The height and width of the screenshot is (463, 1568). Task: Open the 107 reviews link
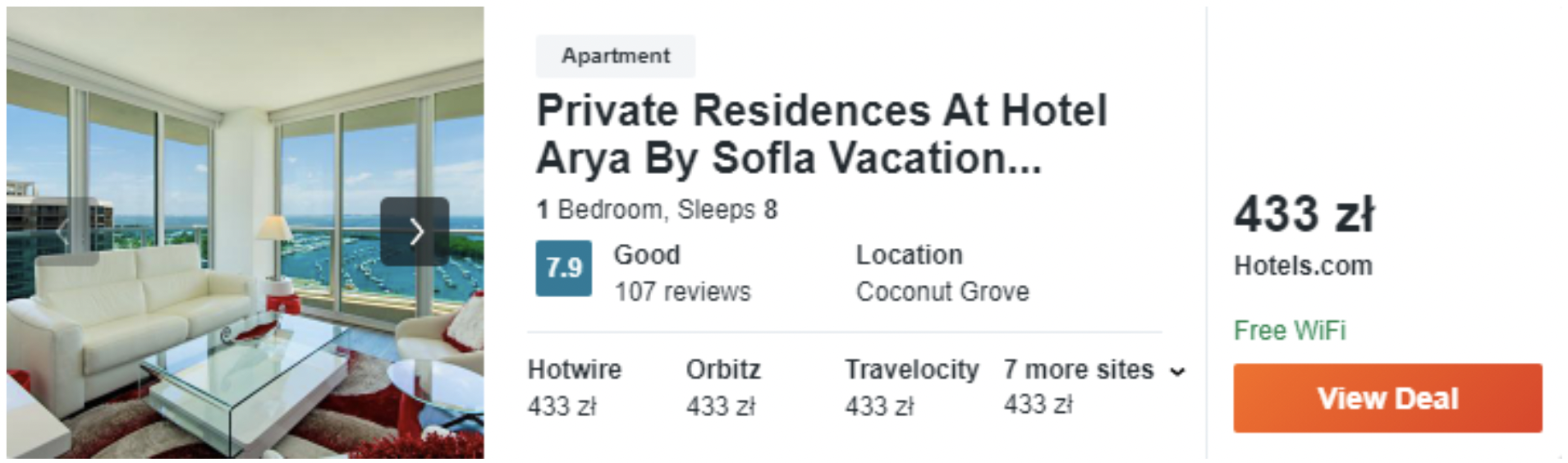point(682,291)
